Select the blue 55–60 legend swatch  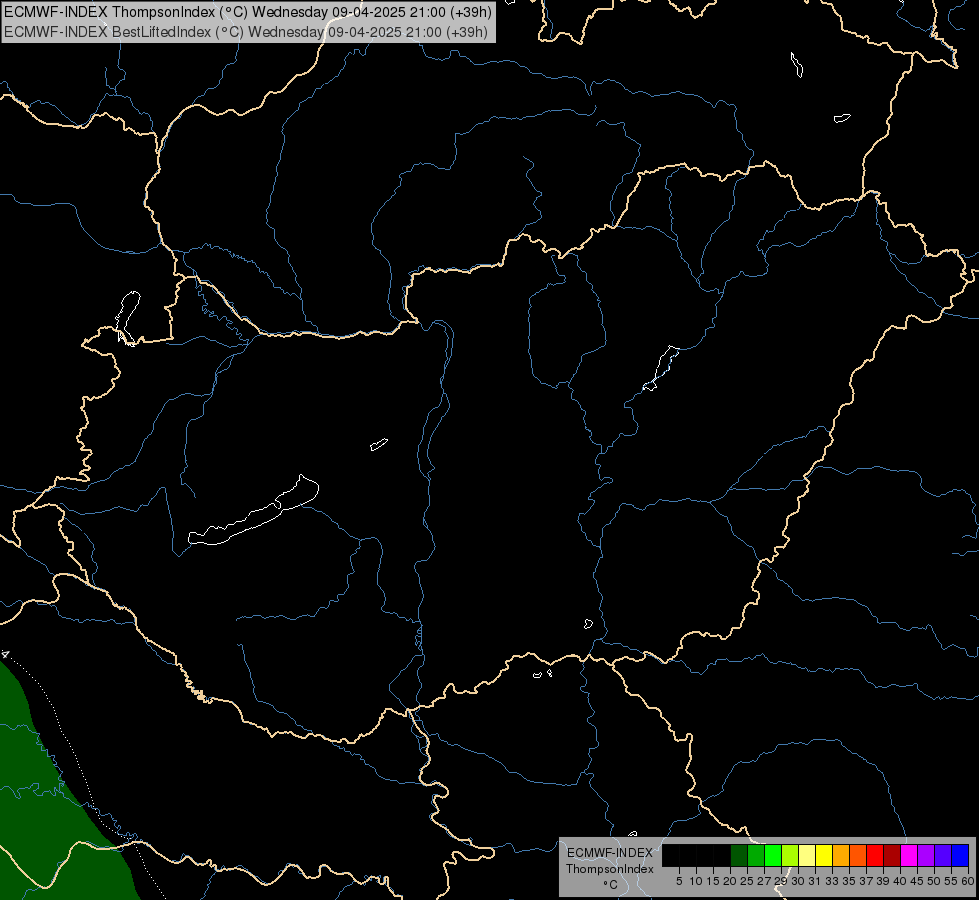point(960,855)
